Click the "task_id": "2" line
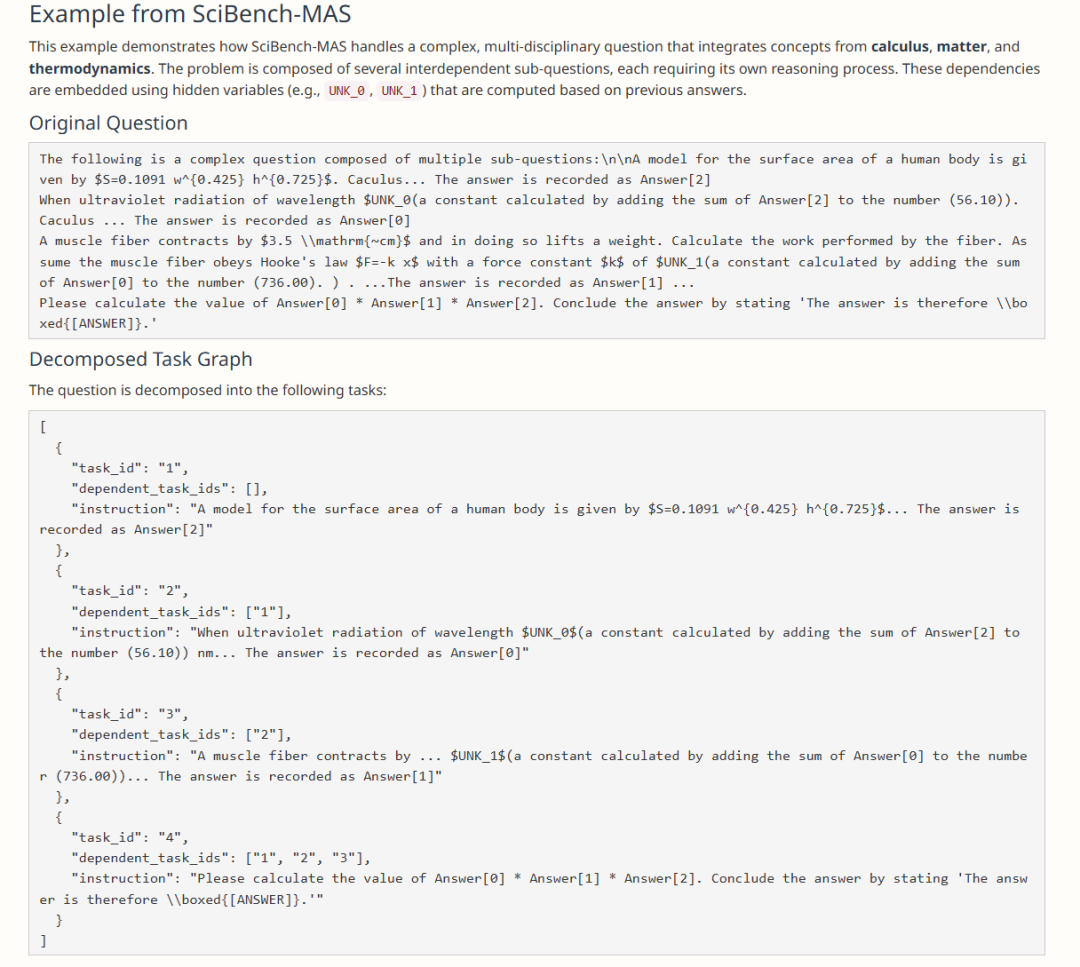This screenshot has width=1080, height=967. click(x=130, y=590)
